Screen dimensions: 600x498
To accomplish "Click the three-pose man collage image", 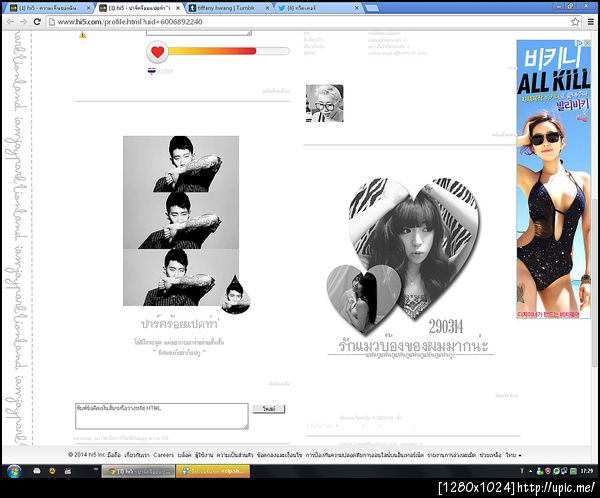I will (181, 220).
